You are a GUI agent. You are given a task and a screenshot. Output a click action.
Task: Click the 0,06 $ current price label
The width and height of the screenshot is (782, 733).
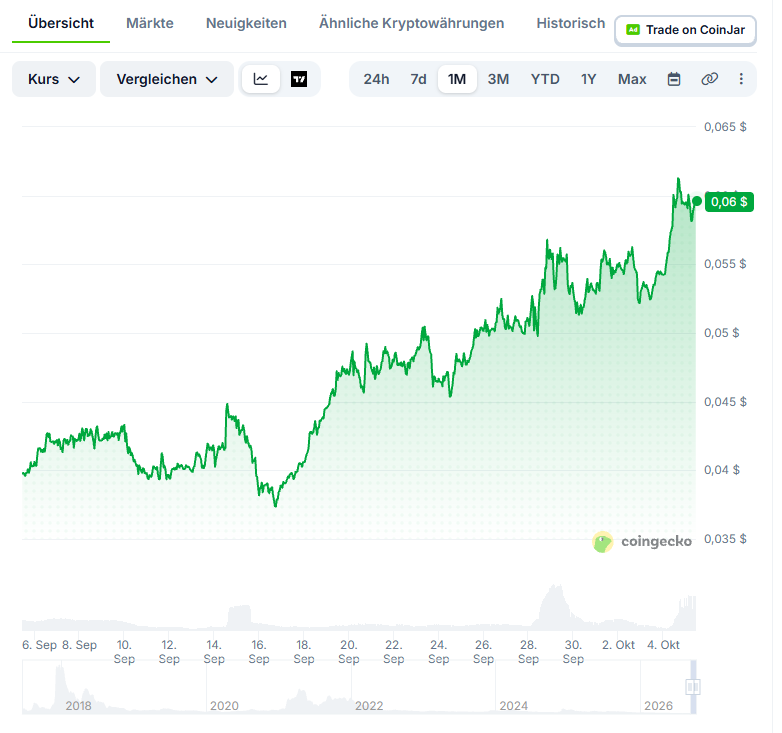pyautogui.click(x=729, y=202)
